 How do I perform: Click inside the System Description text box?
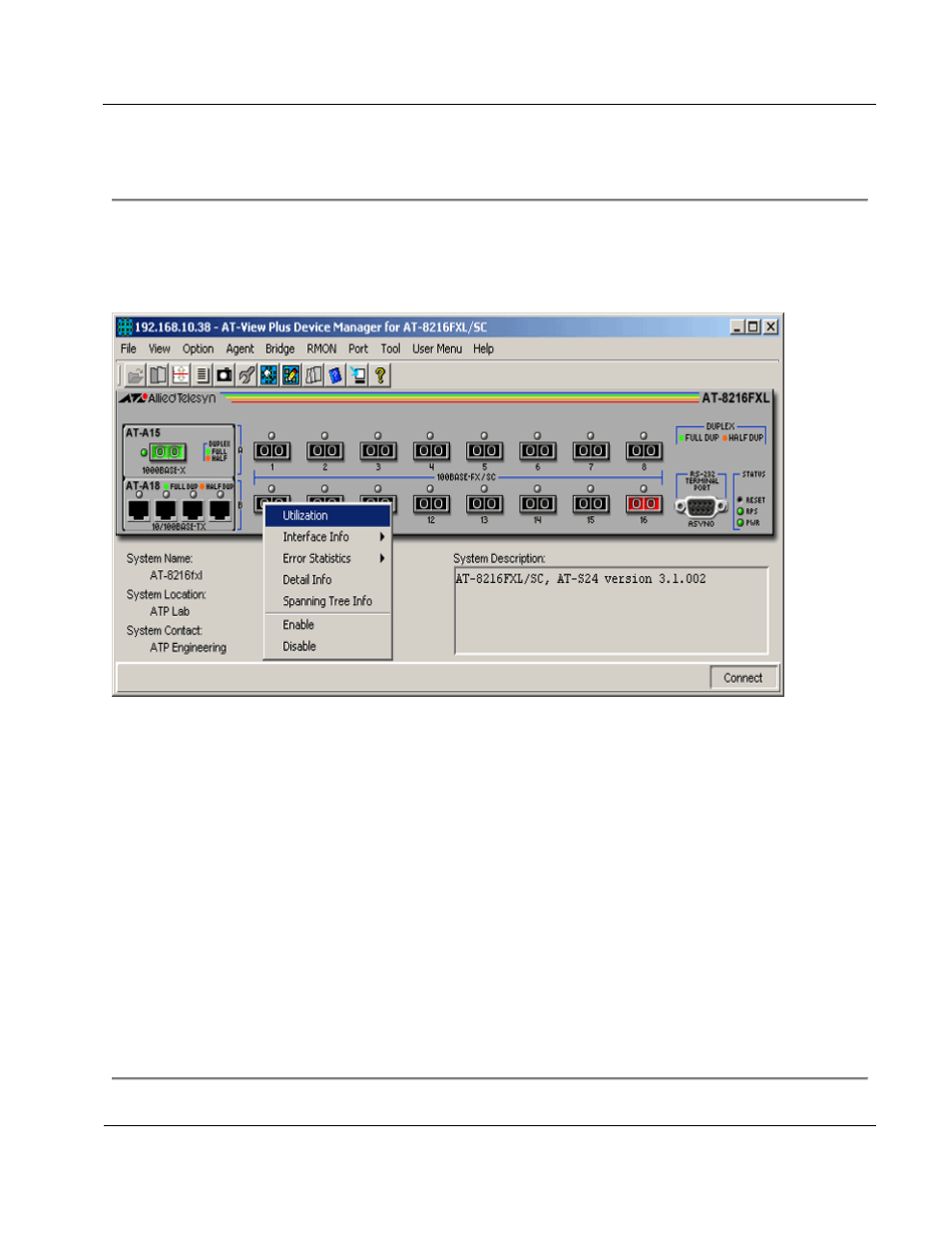coord(611,611)
